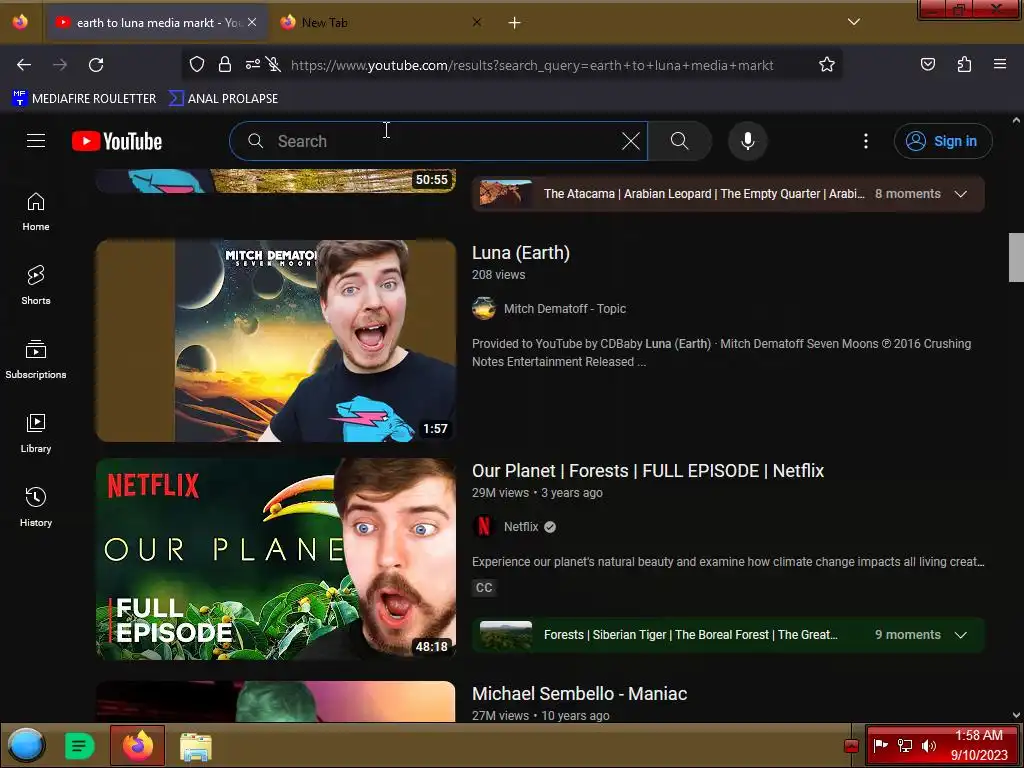
Task: Open the Atacama Arabian Leopard moments strip
Action: [x=728, y=194]
